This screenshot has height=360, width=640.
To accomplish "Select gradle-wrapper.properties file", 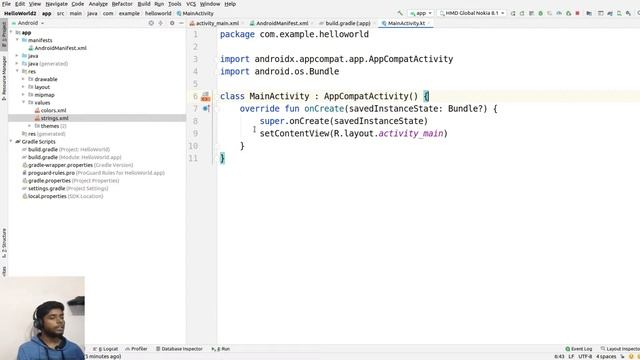I will pyautogui.click(x=78, y=165).
